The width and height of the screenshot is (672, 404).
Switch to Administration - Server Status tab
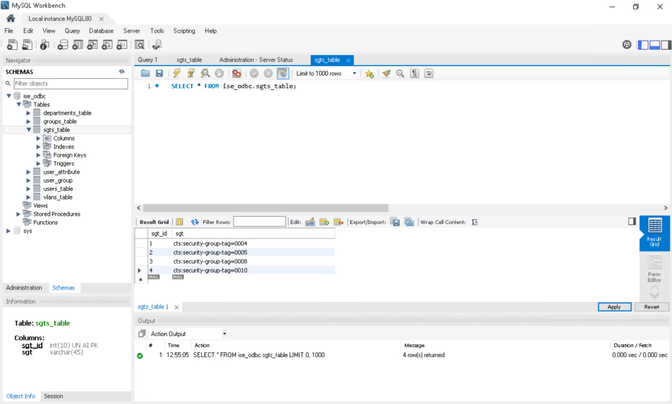click(x=256, y=60)
